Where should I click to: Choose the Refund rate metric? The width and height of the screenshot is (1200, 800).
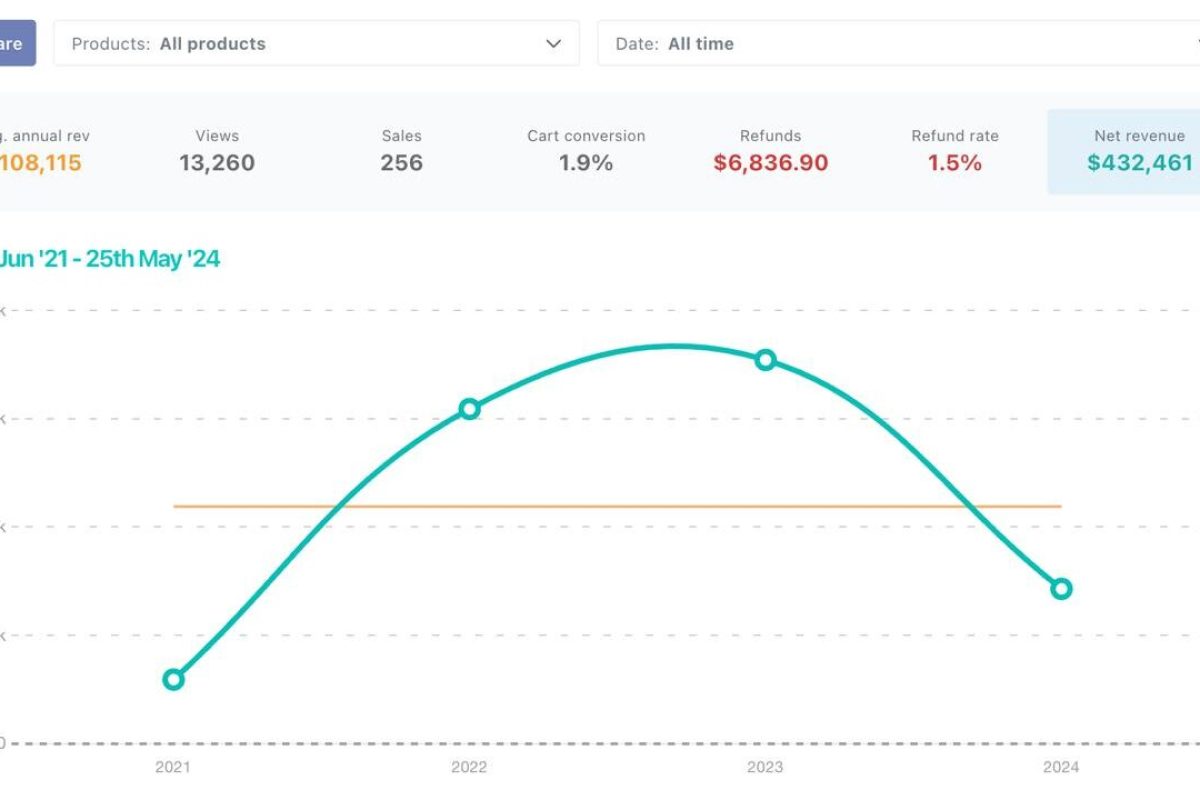954,151
